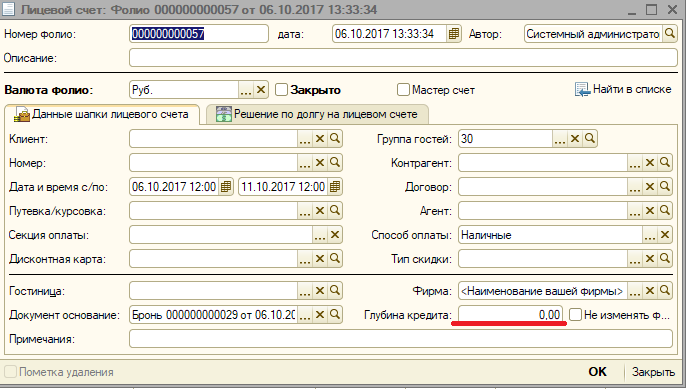Search for the Автор field value
688x389 pixels.
[670, 34]
